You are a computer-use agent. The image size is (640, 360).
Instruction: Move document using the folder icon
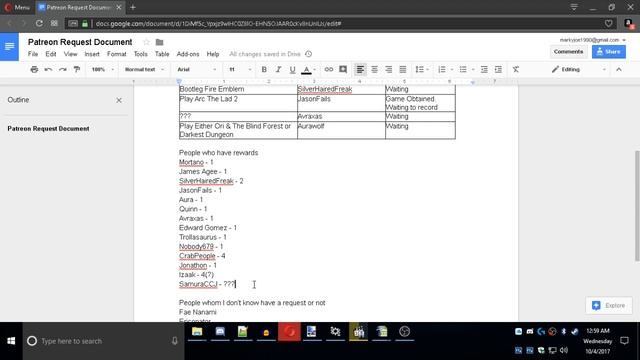tap(160, 42)
